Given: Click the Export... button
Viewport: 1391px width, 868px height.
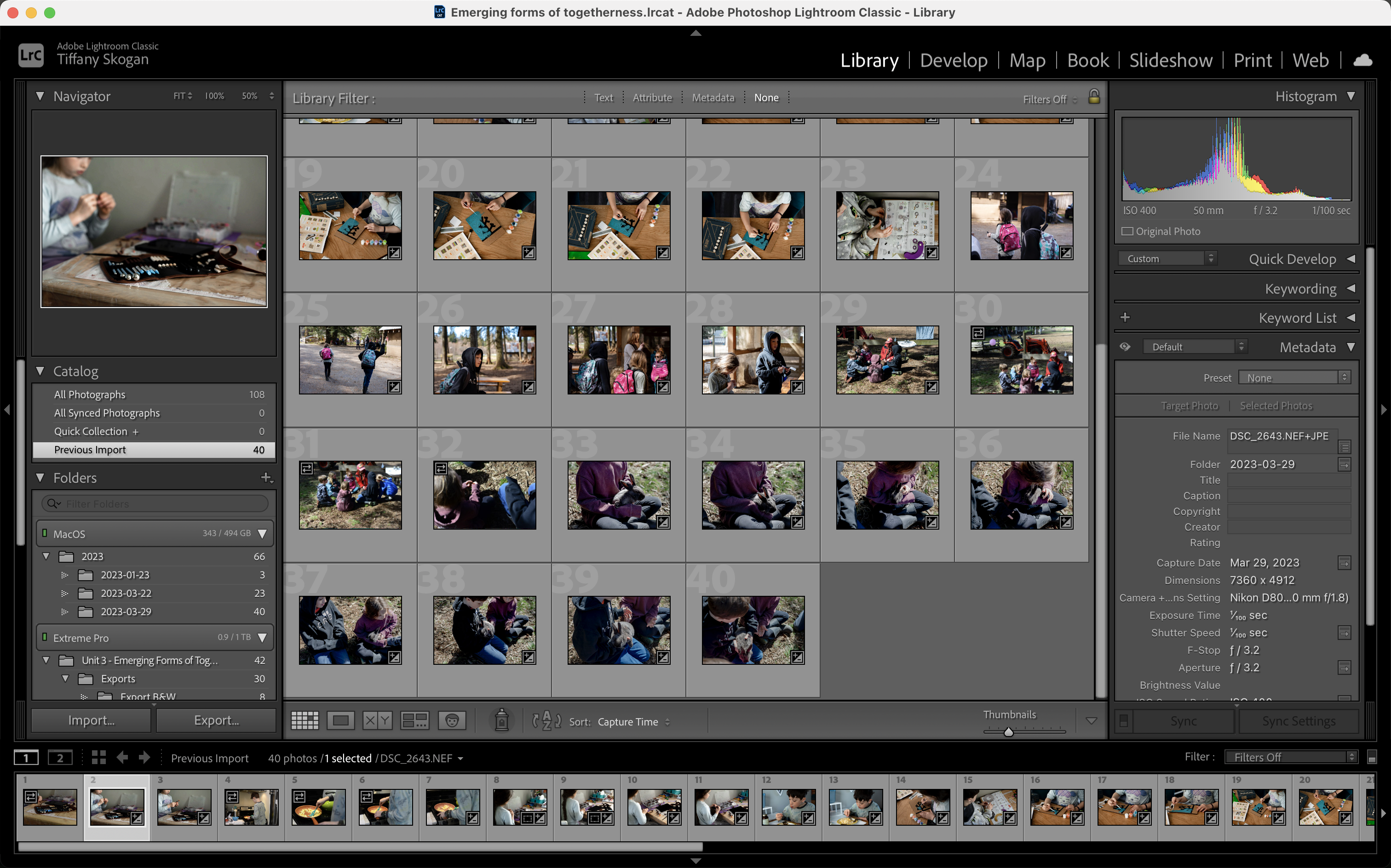Looking at the screenshot, I should pyautogui.click(x=216, y=720).
